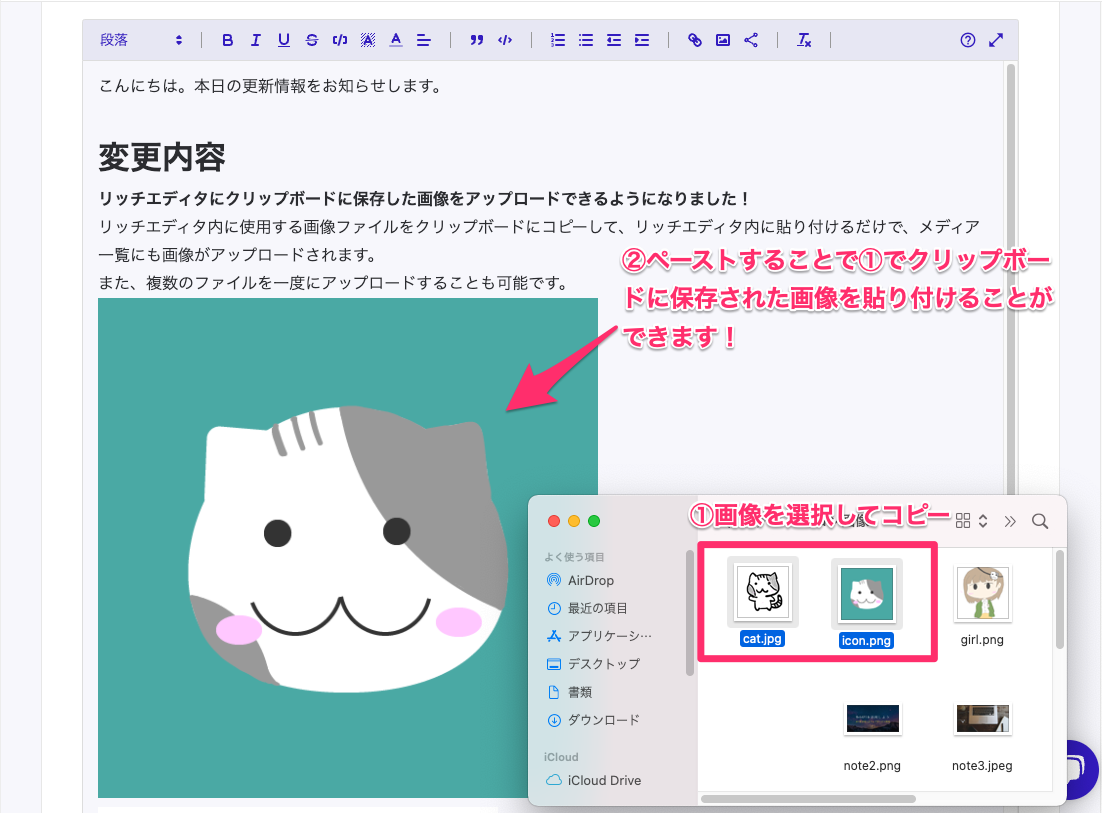Create a bulleted list
The width and height of the screenshot is (1102, 813).
[586, 40]
